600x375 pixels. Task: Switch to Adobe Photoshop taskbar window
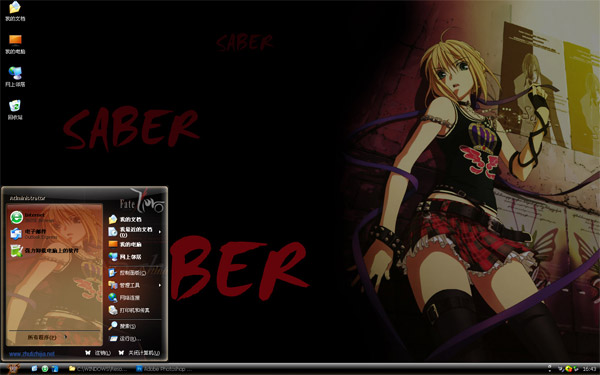pos(165,369)
